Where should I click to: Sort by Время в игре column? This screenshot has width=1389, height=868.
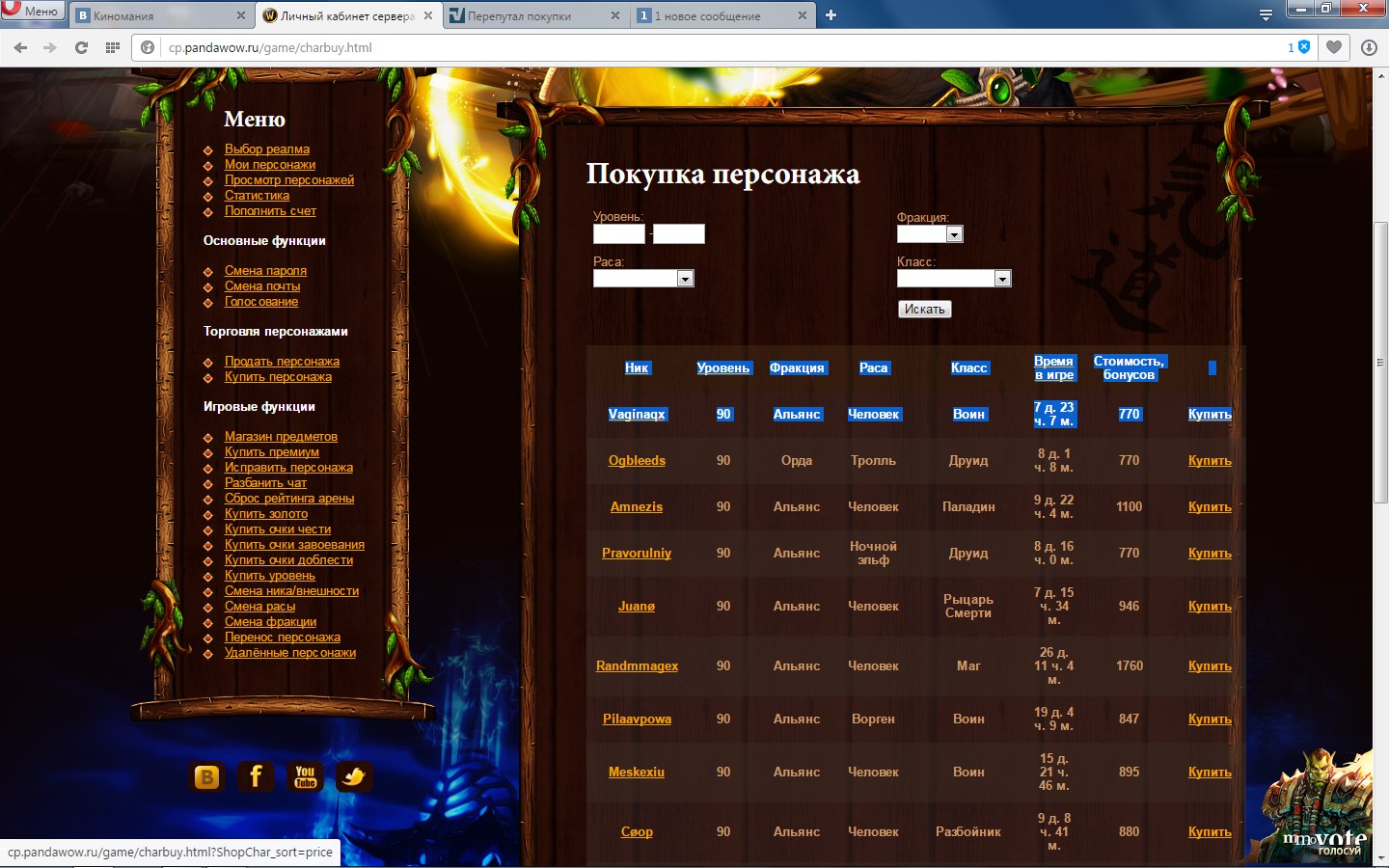(1054, 367)
